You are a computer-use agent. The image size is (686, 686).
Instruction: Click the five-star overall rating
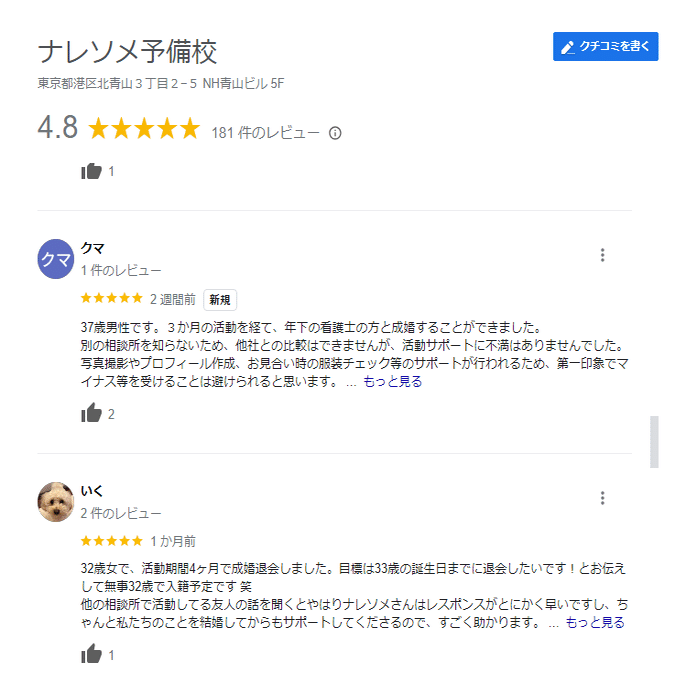[x=144, y=129]
